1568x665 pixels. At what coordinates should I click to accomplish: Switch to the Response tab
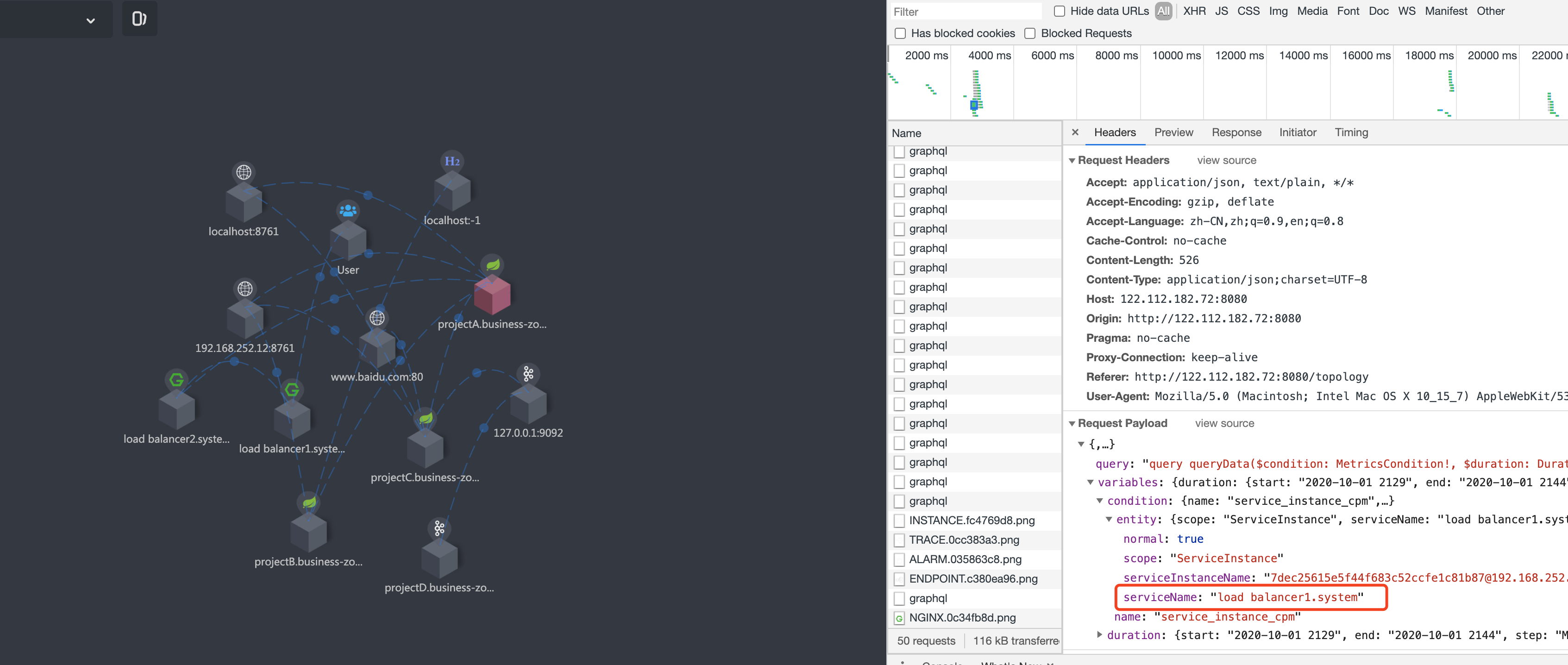point(1236,132)
